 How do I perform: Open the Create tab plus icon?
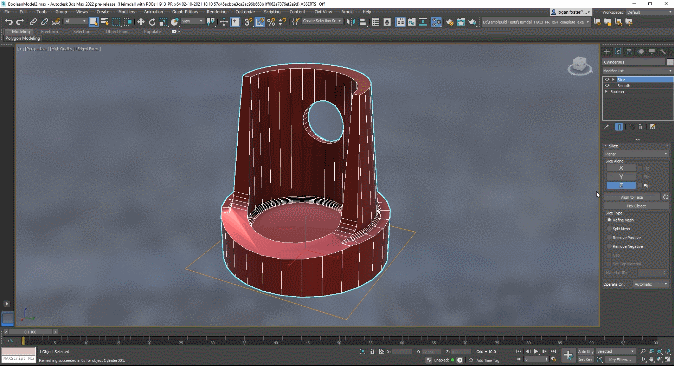607,52
